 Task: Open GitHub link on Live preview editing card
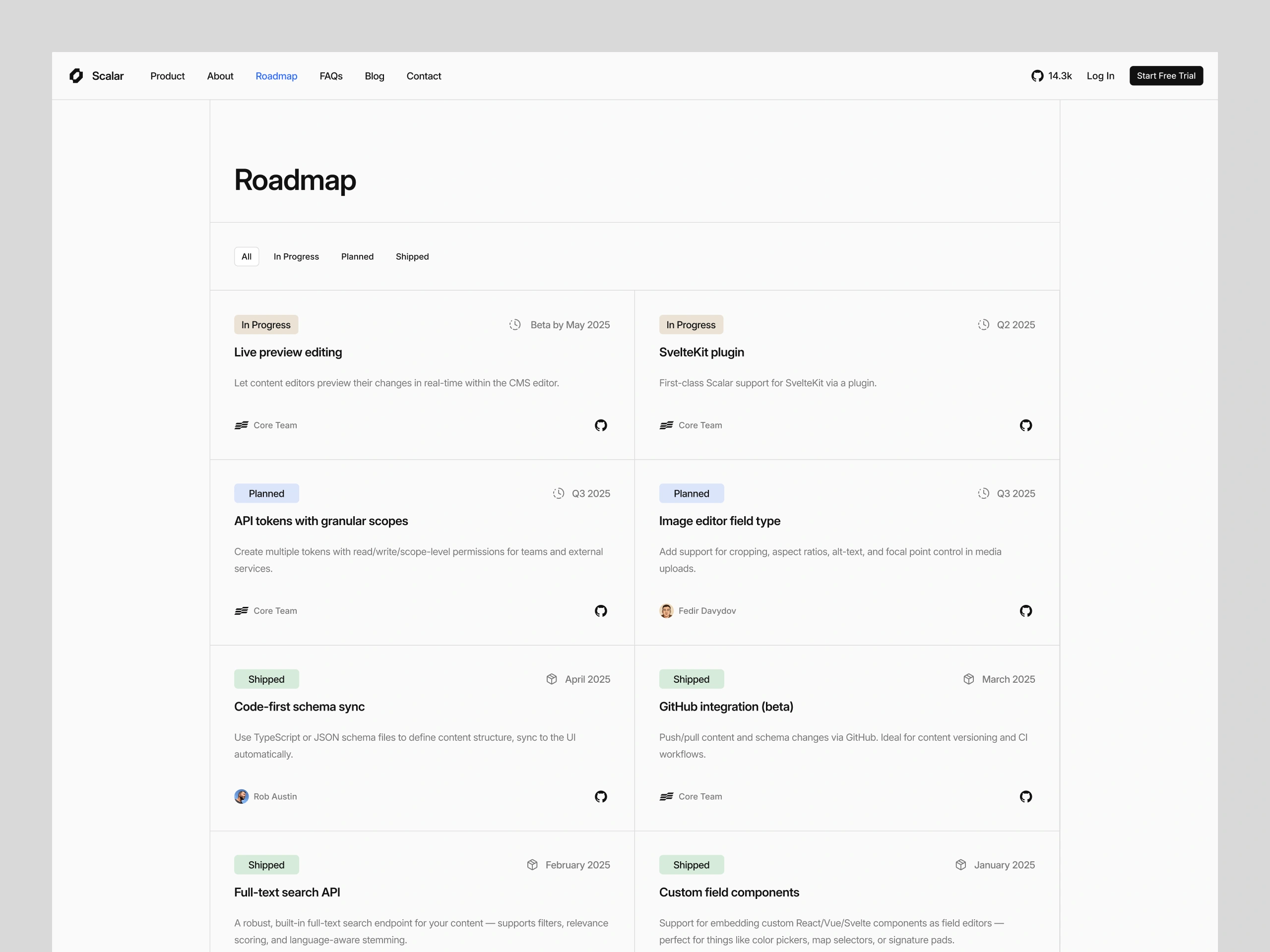[601, 425]
